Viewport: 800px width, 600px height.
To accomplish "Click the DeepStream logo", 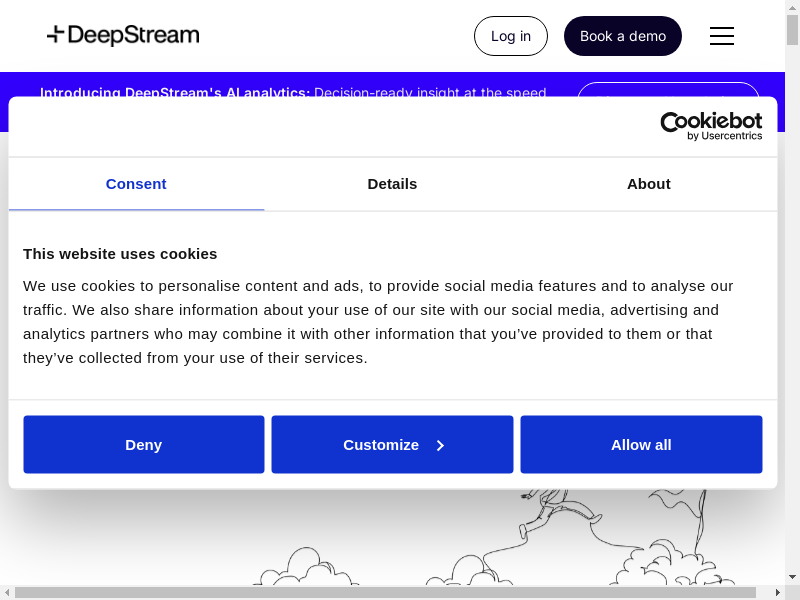I will (123, 36).
